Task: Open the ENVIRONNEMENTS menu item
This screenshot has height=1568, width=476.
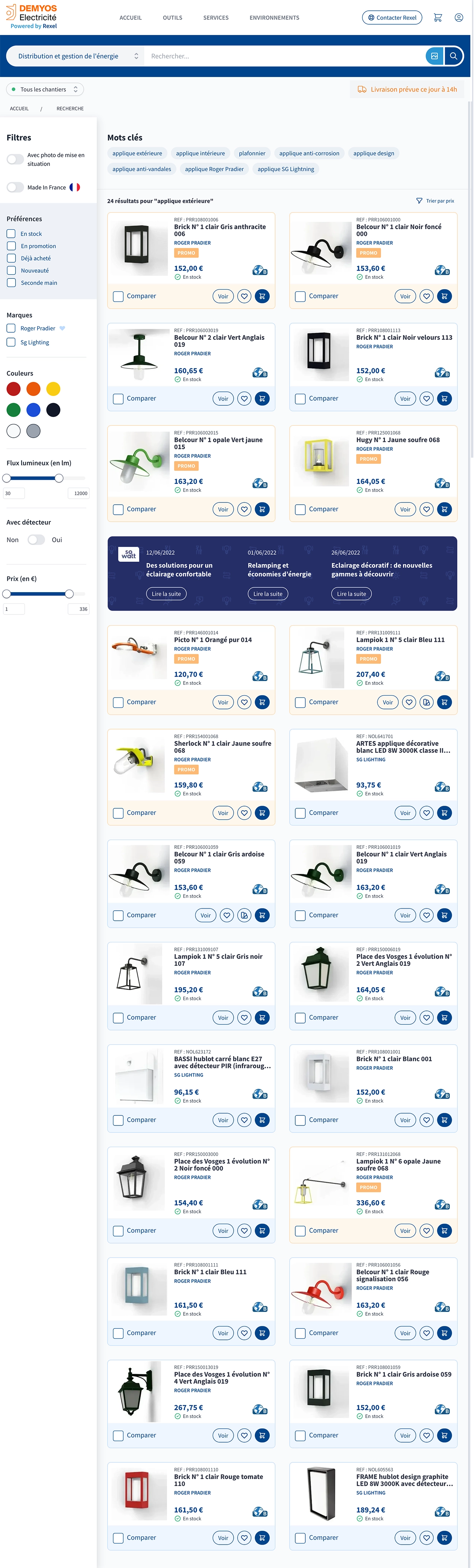Action: coord(274,17)
